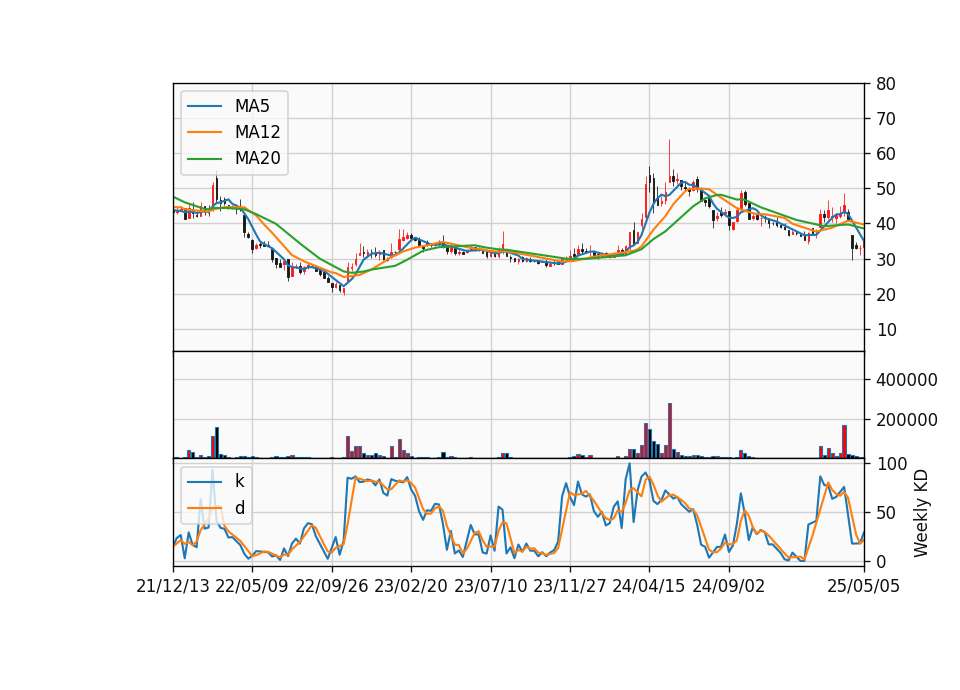960x690 pixels.
Task: Click the 20 price axis label
Action: click(x=885, y=295)
